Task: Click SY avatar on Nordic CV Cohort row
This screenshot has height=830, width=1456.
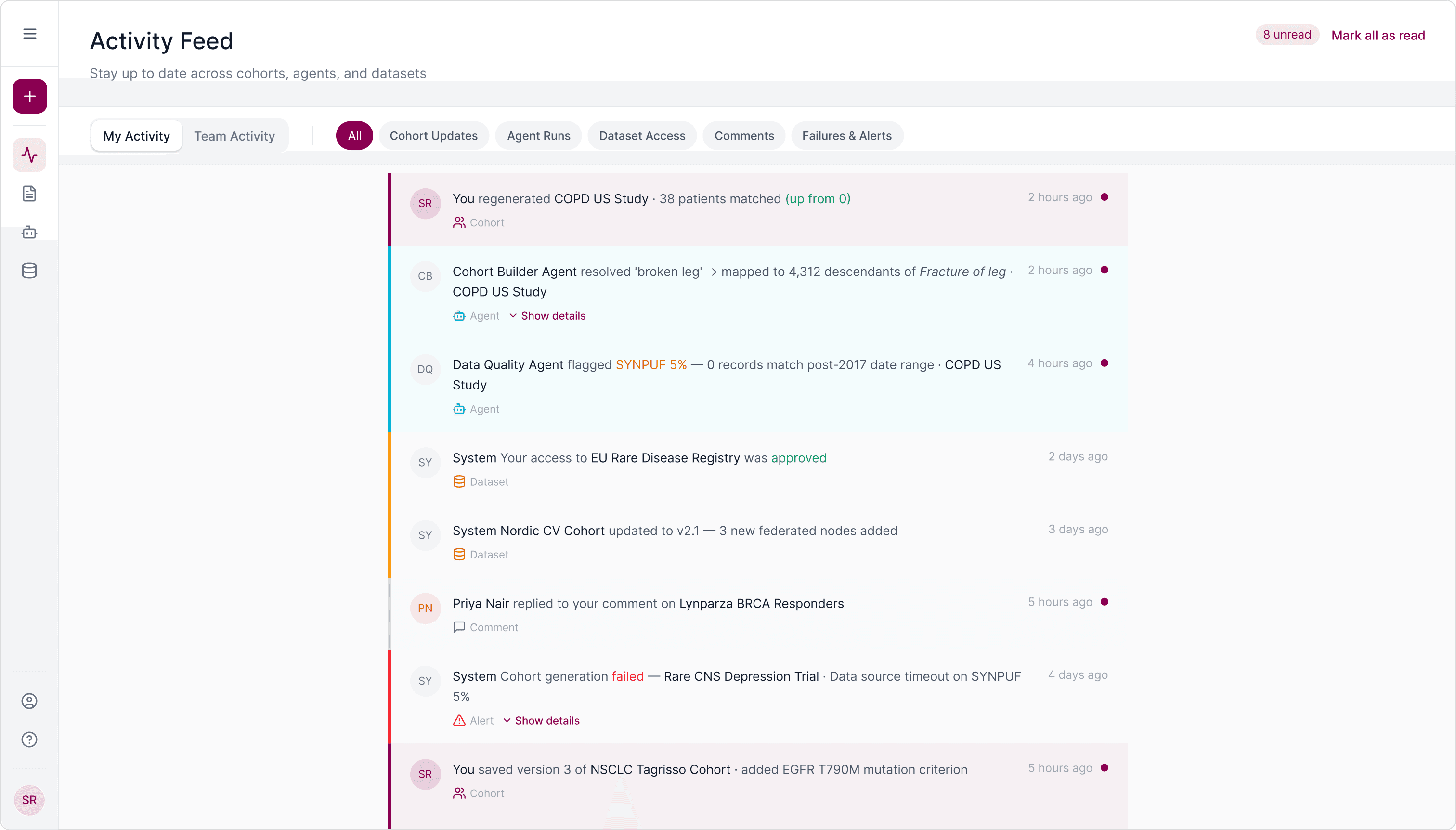Action: tap(425, 536)
